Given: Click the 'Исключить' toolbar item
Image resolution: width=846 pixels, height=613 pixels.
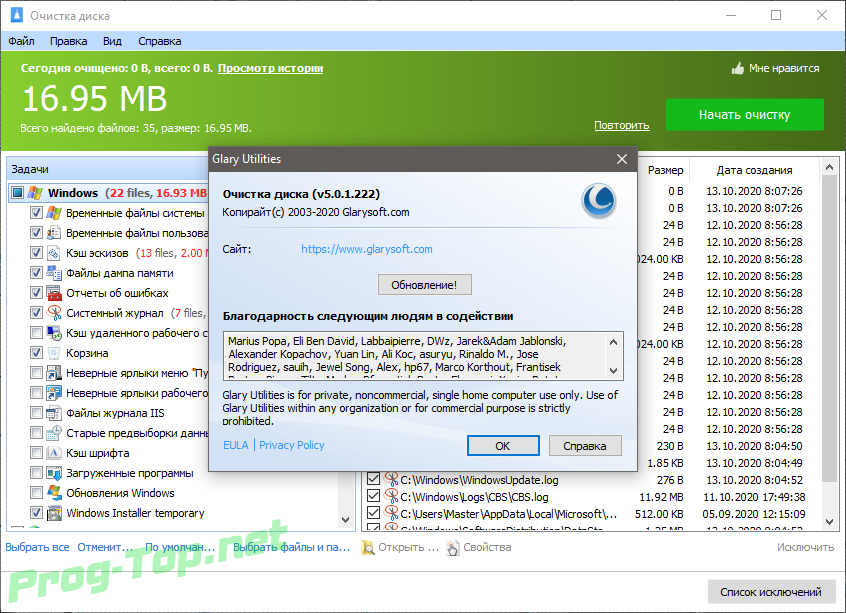Looking at the screenshot, I should (806, 547).
